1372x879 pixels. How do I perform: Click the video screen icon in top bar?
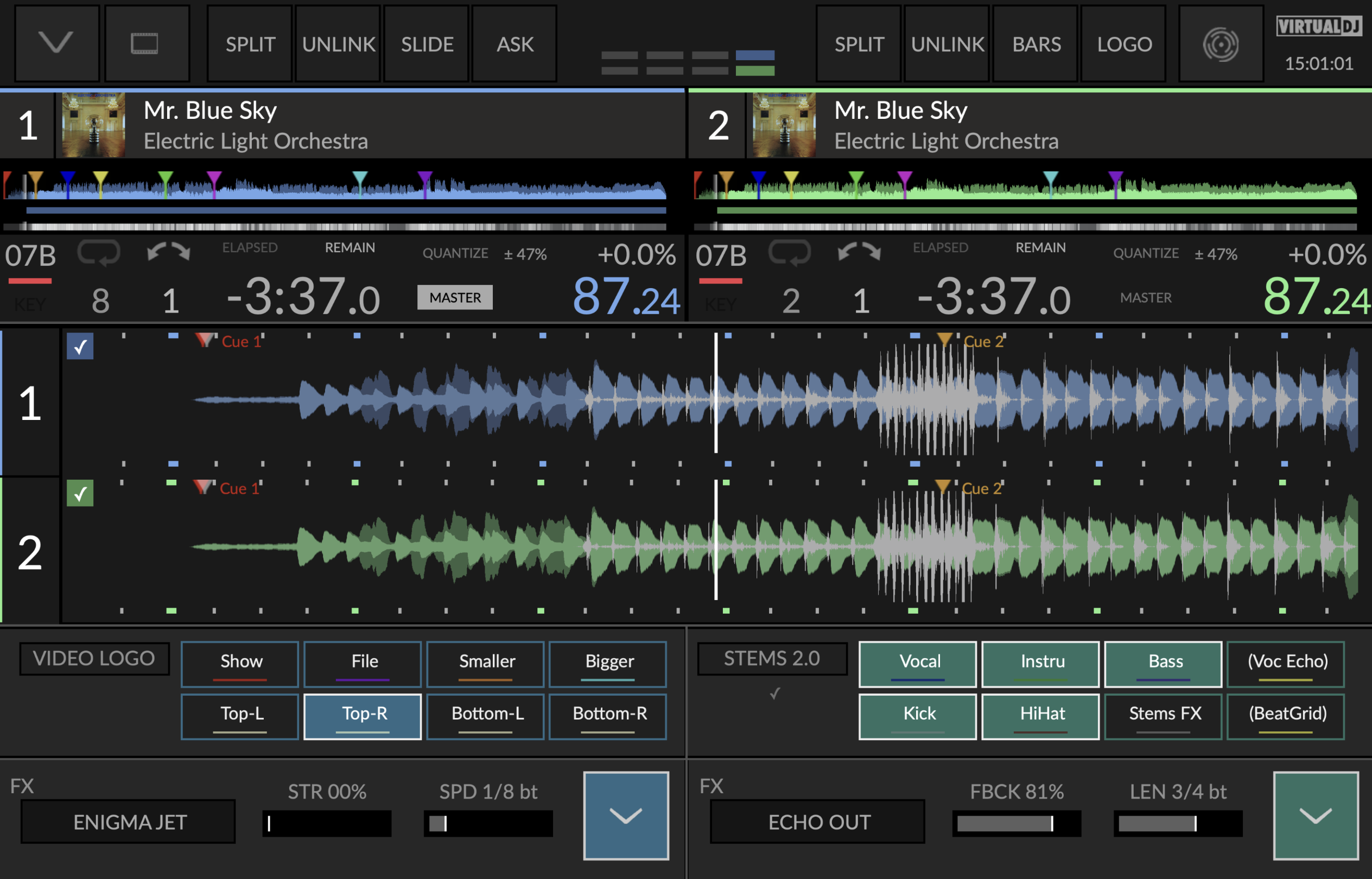click(x=147, y=43)
